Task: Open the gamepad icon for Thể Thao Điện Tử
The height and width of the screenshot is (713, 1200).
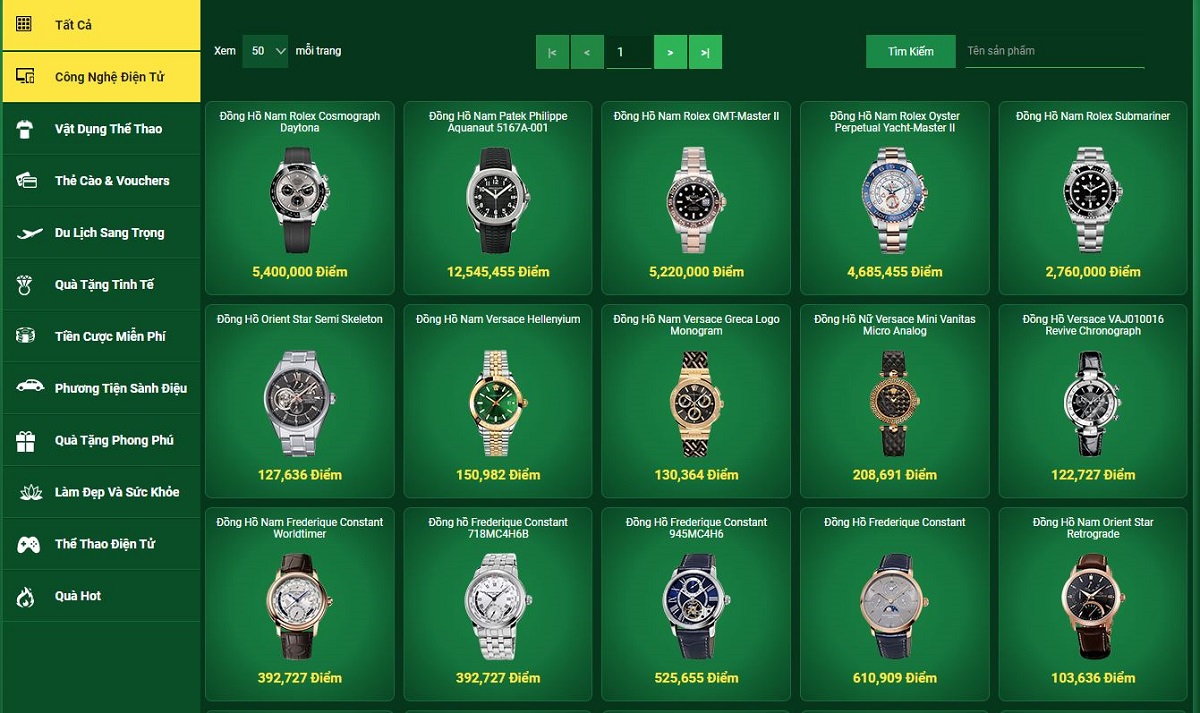Action: (x=27, y=544)
